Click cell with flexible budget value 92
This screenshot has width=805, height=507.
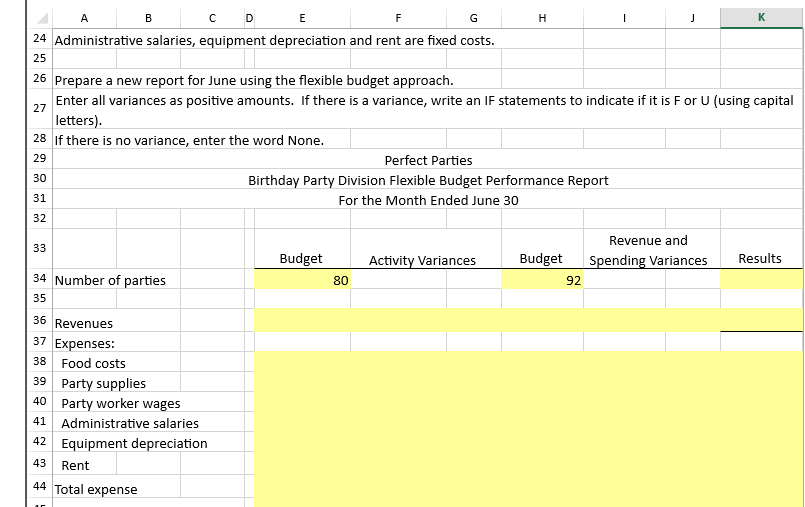(x=542, y=279)
